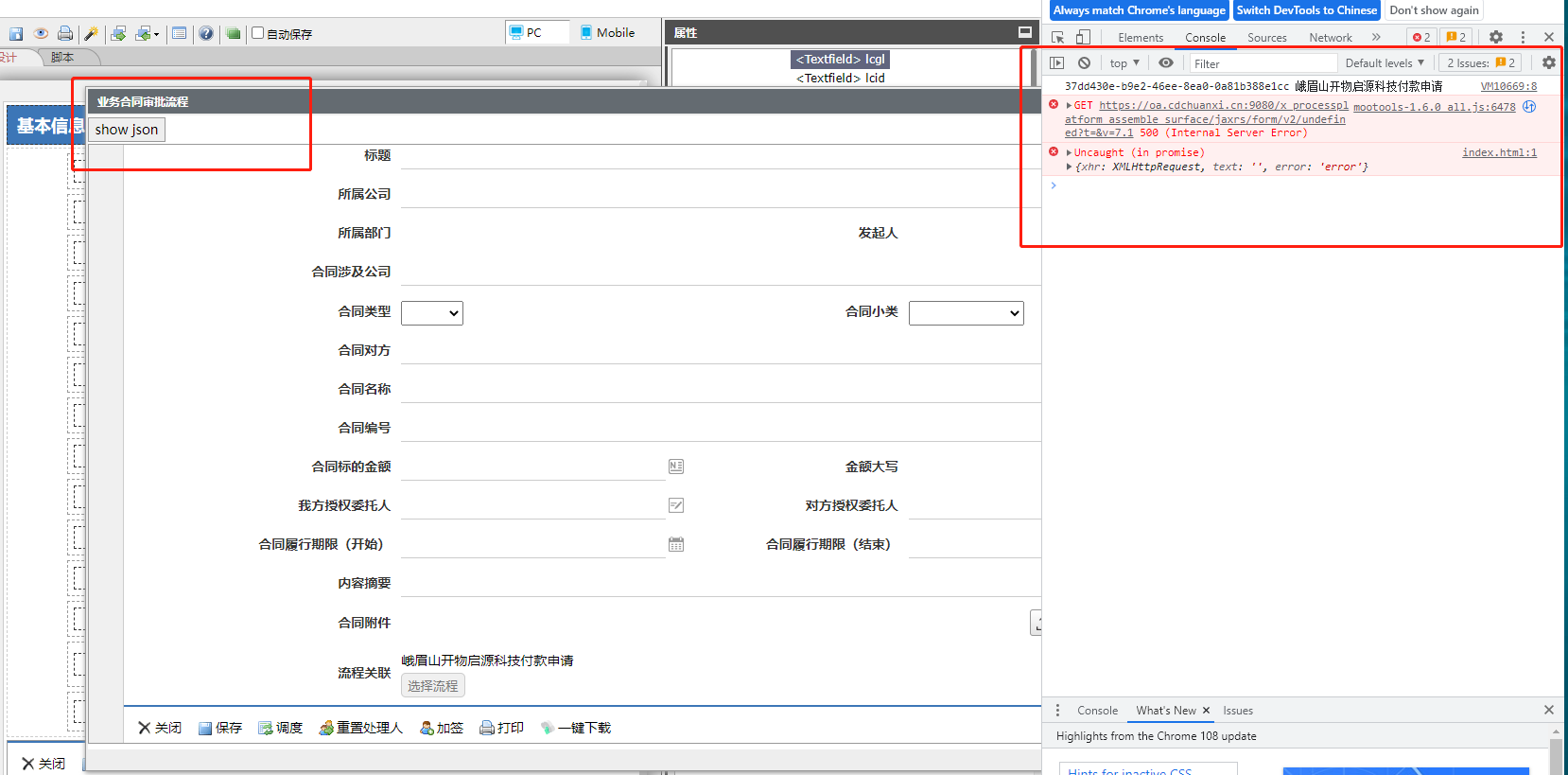This screenshot has height=775, width=1568.
Task: Open the DevTools Elements tab
Action: (1141, 38)
